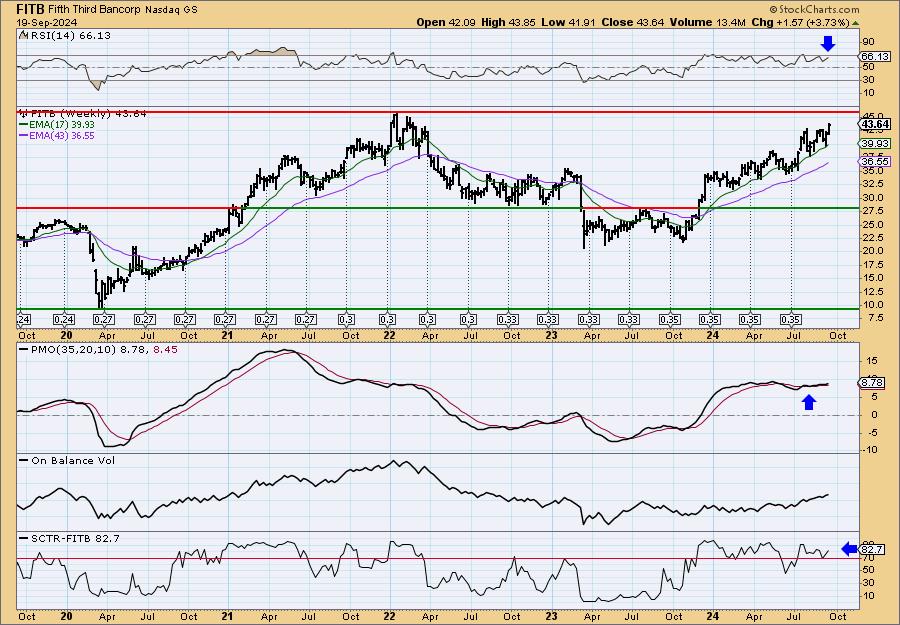This screenshot has width=900, height=625.
Task: Open the ©StockCharts.com attribution
Action: 814,9
